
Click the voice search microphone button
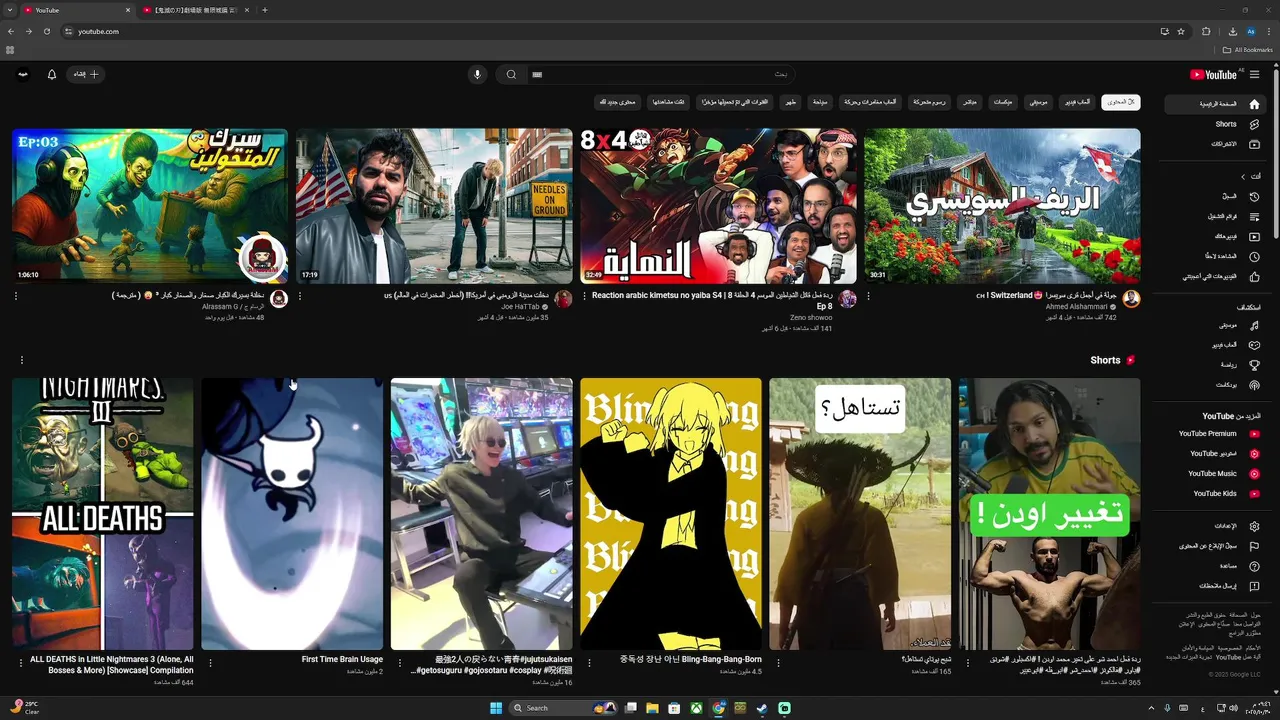click(x=477, y=74)
